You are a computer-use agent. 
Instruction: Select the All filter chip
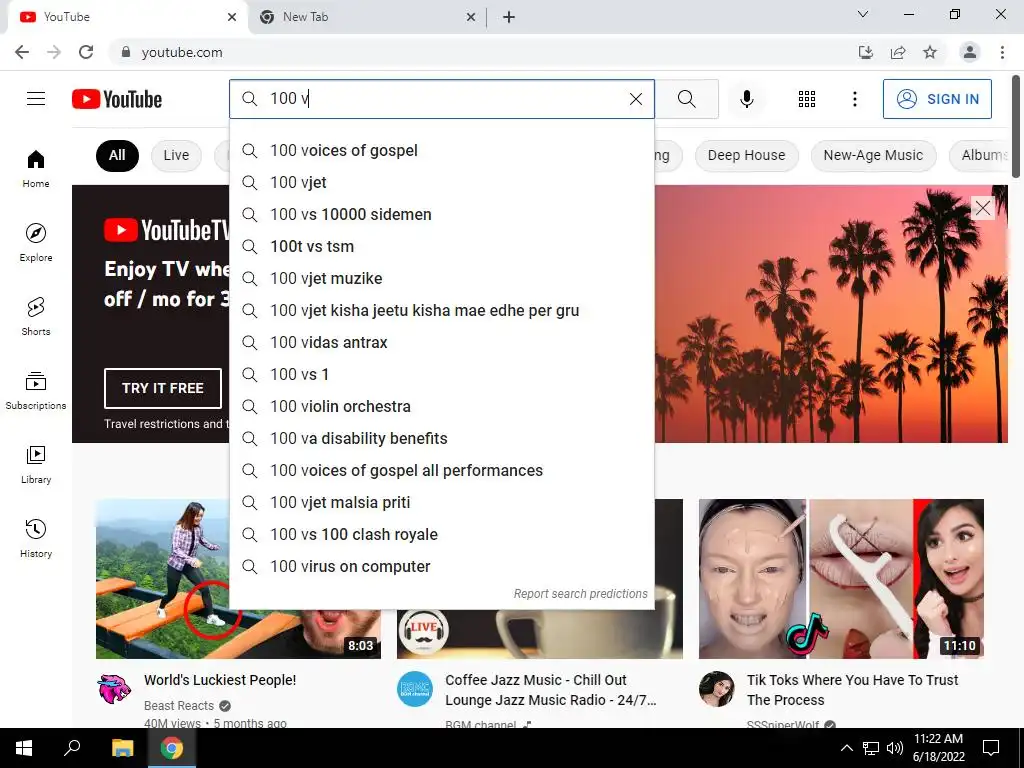pyautogui.click(x=117, y=155)
